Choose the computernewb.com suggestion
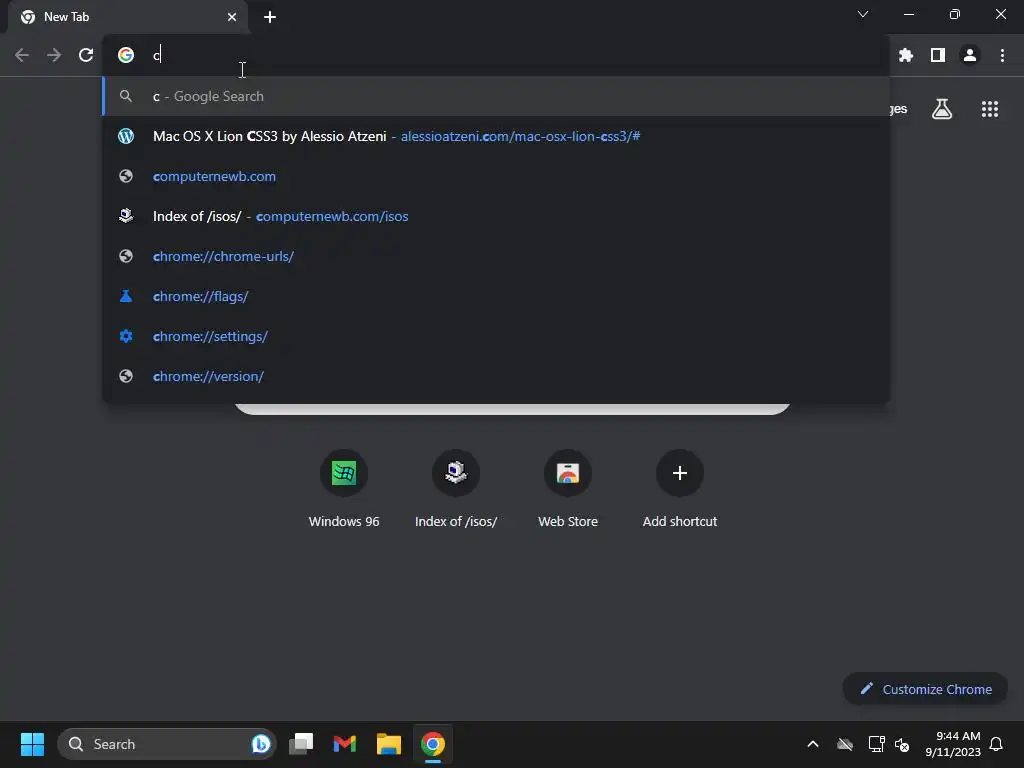The image size is (1024, 768). [496, 176]
